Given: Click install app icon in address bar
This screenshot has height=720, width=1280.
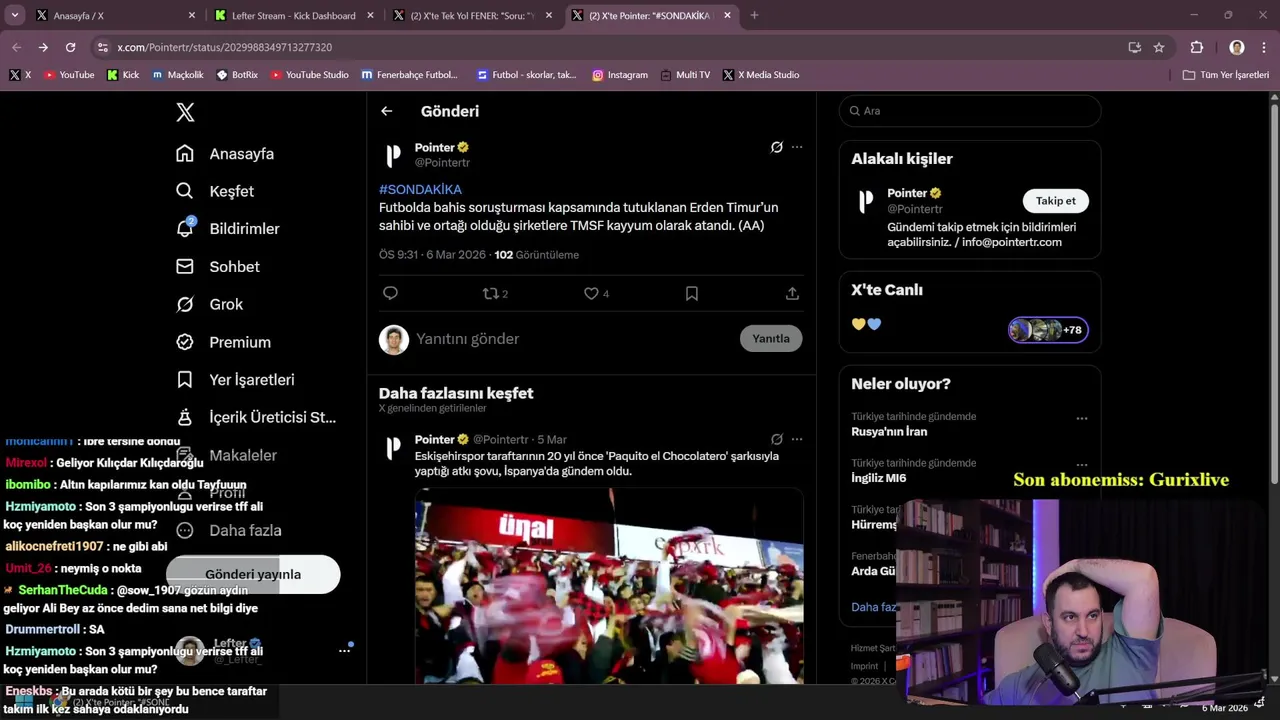Looking at the screenshot, I should 1134,47.
